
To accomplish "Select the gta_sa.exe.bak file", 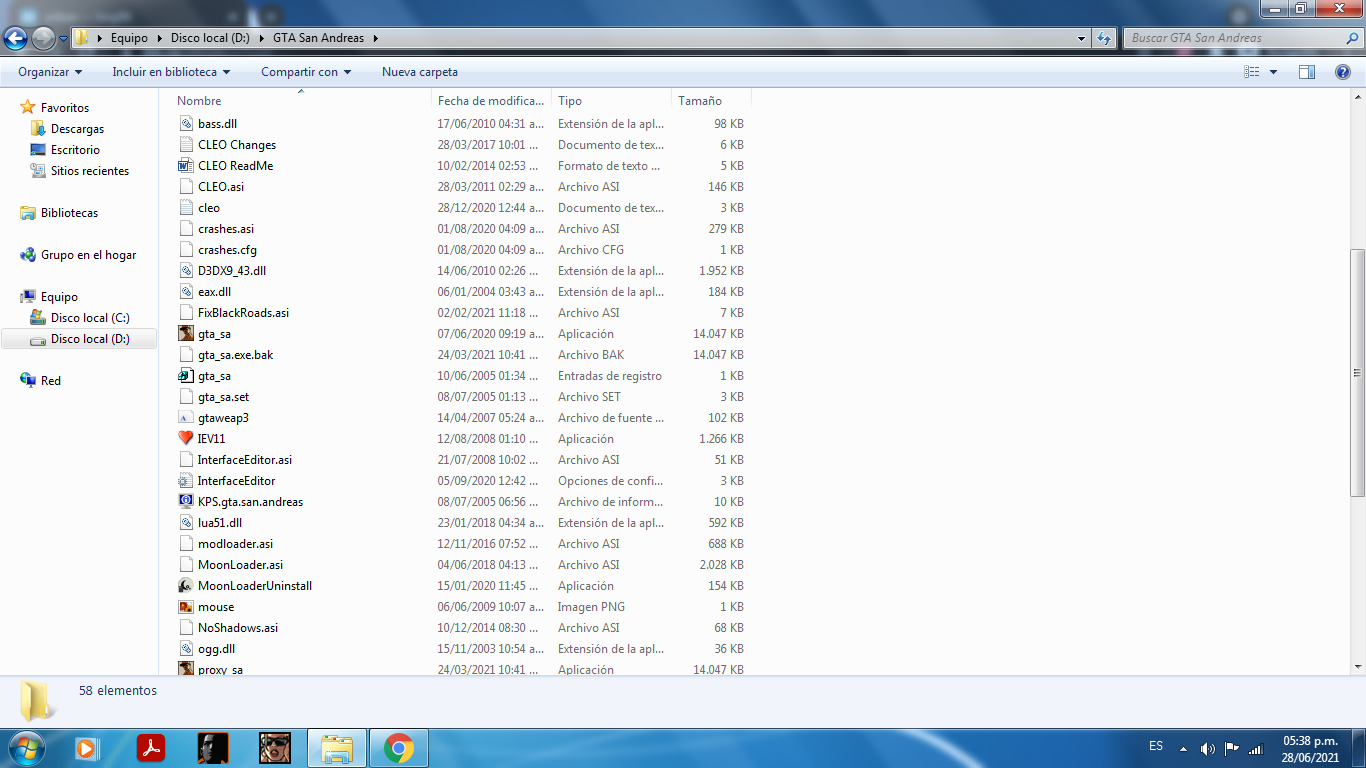I will (235, 355).
